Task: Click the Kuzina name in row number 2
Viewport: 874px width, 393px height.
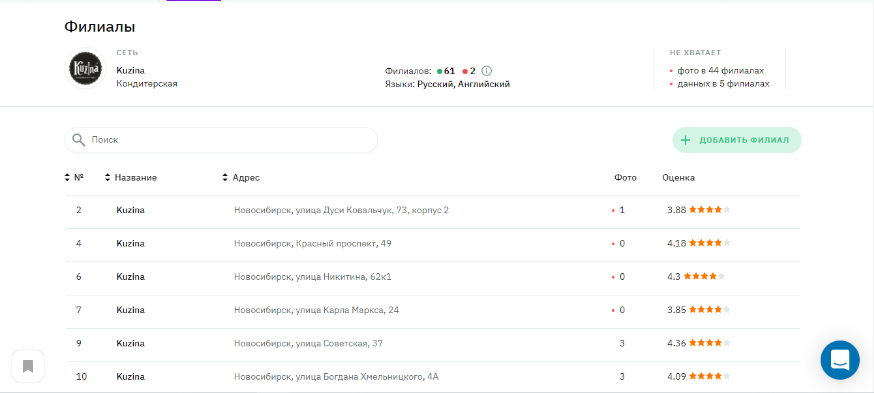Action: tap(130, 210)
